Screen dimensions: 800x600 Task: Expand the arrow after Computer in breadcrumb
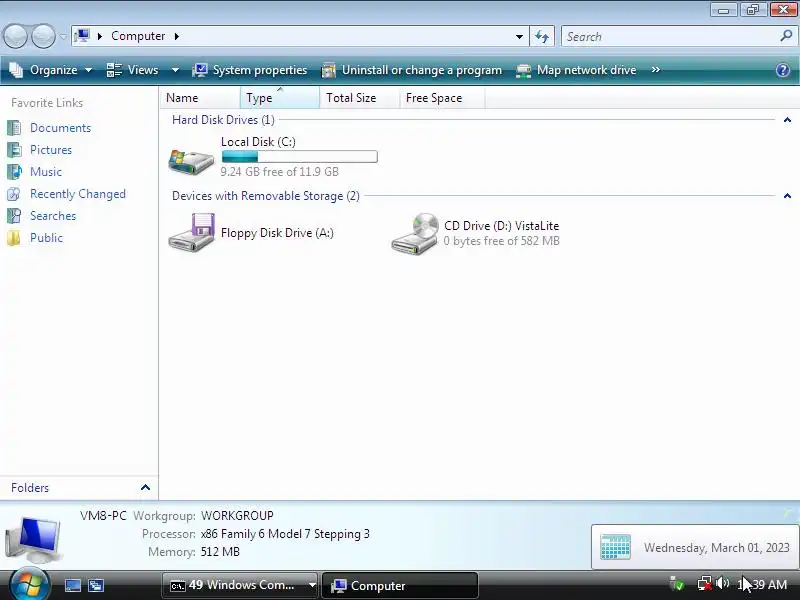(x=177, y=36)
